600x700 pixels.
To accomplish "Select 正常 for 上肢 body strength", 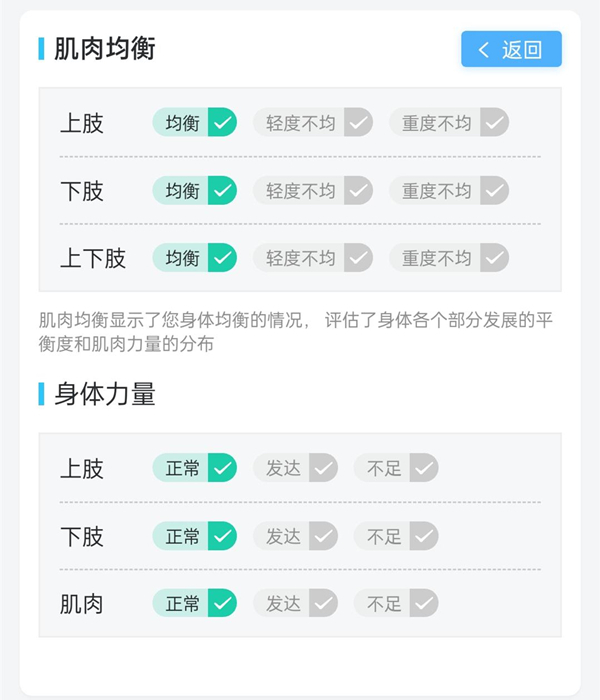I will [x=195, y=468].
